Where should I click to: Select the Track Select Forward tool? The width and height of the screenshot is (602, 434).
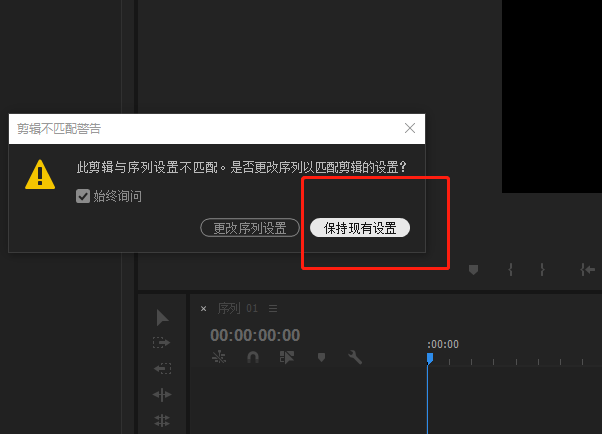tap(162, 343)
